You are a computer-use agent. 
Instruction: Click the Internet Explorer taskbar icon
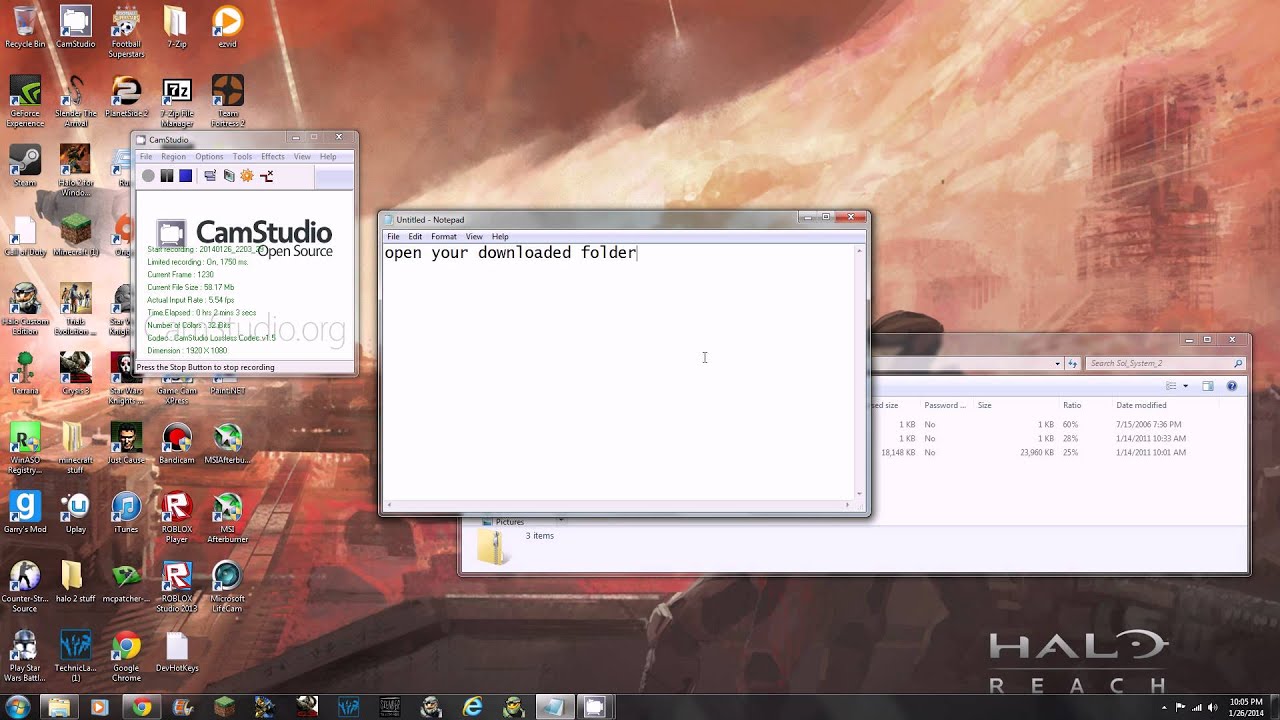click(x=472, y=707)
